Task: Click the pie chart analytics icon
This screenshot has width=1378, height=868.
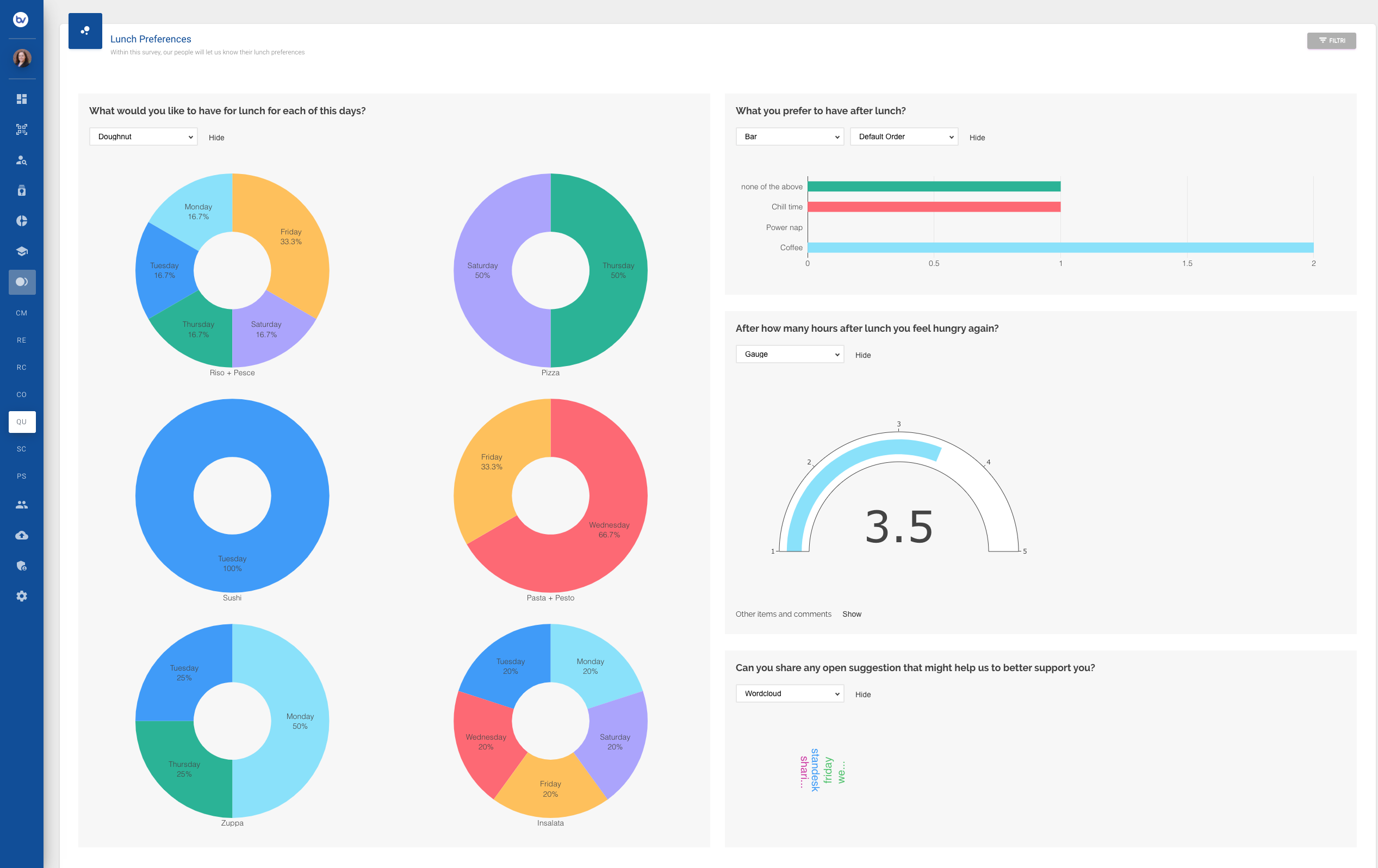Action: pos(22,220)
